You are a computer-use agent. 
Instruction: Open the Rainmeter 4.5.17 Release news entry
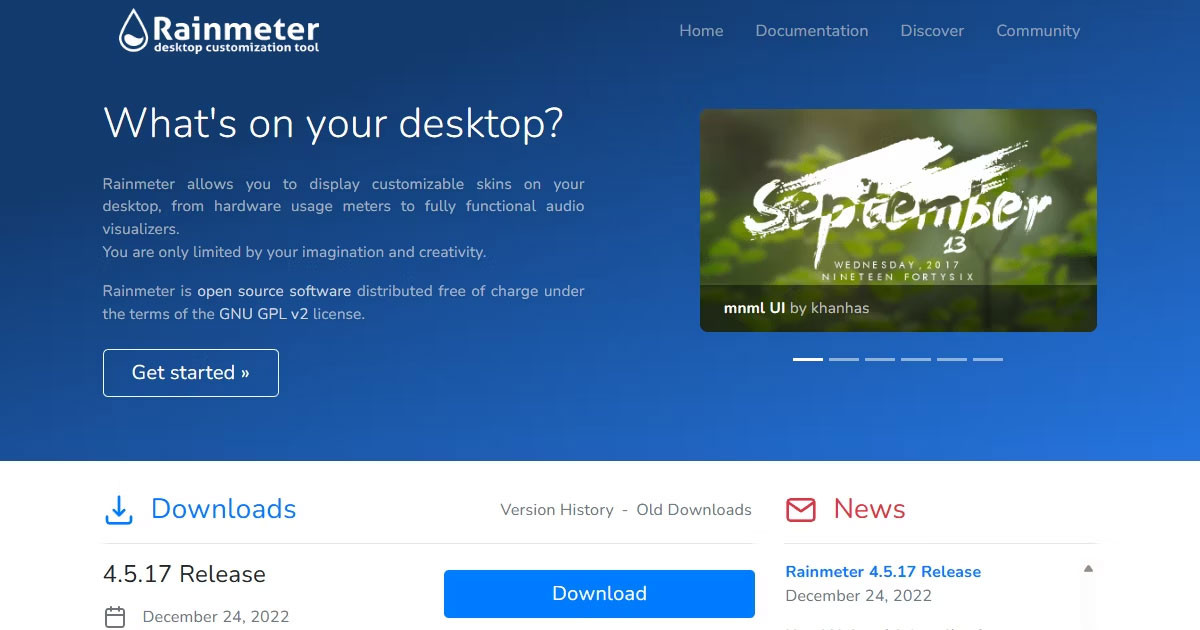pos(882,571)
